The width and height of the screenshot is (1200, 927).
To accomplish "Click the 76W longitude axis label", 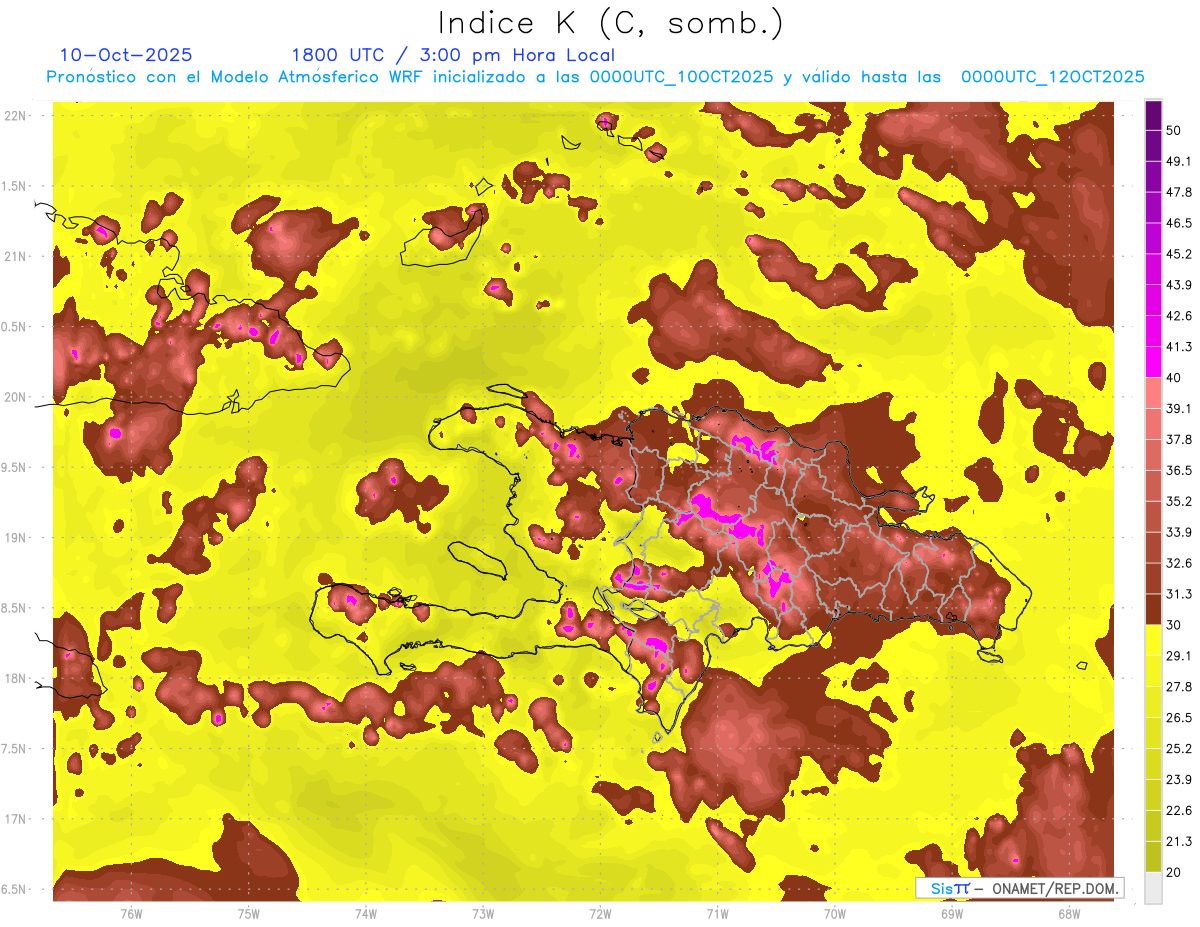I will point(131,913).
